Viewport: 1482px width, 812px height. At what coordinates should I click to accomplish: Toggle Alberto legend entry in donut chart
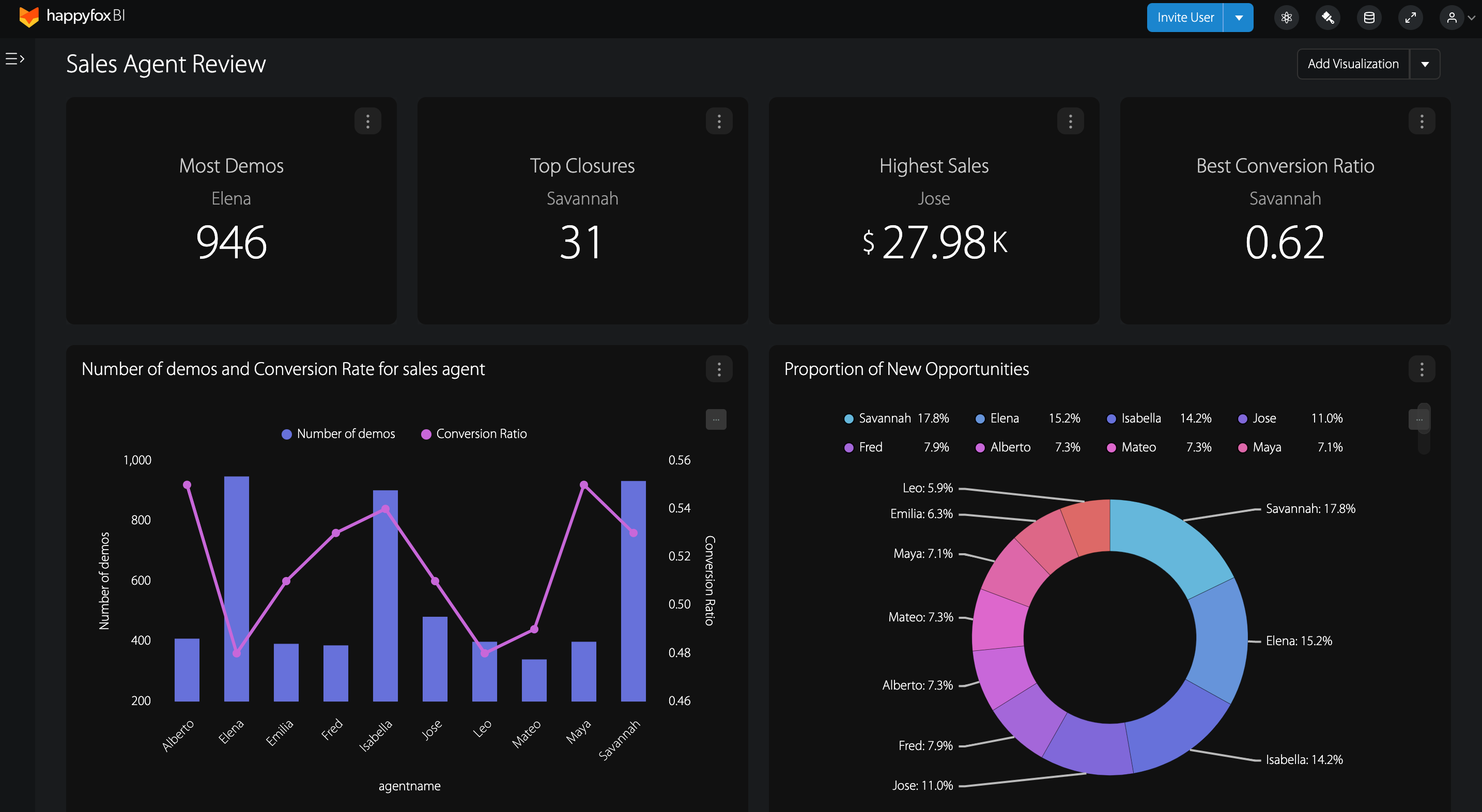pyautogui.click(x=1028, y=447)
